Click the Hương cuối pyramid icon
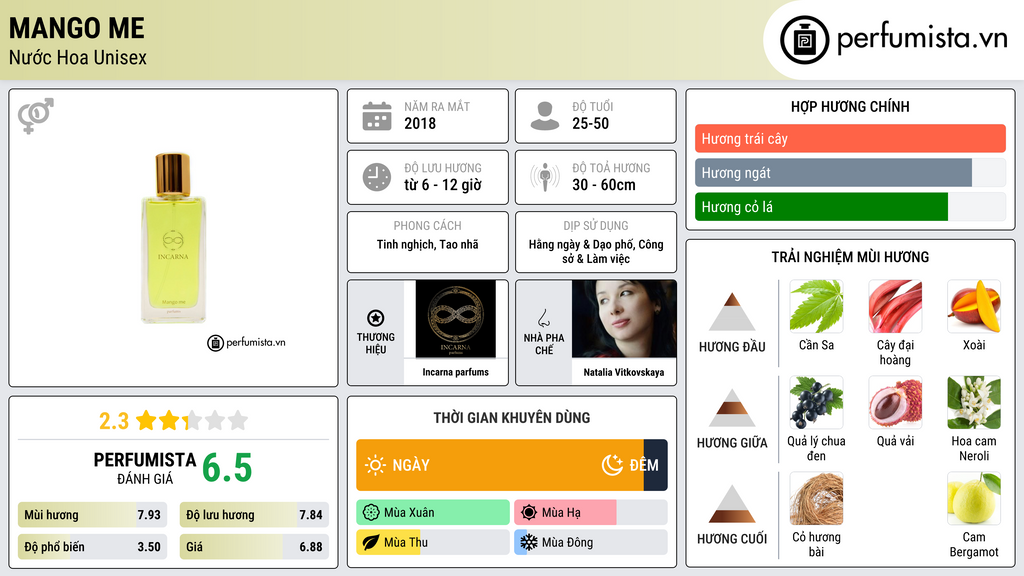 point(732,504)
